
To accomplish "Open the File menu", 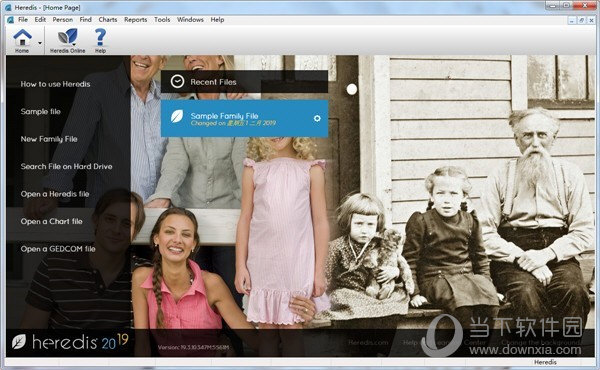I will [23, 20].
